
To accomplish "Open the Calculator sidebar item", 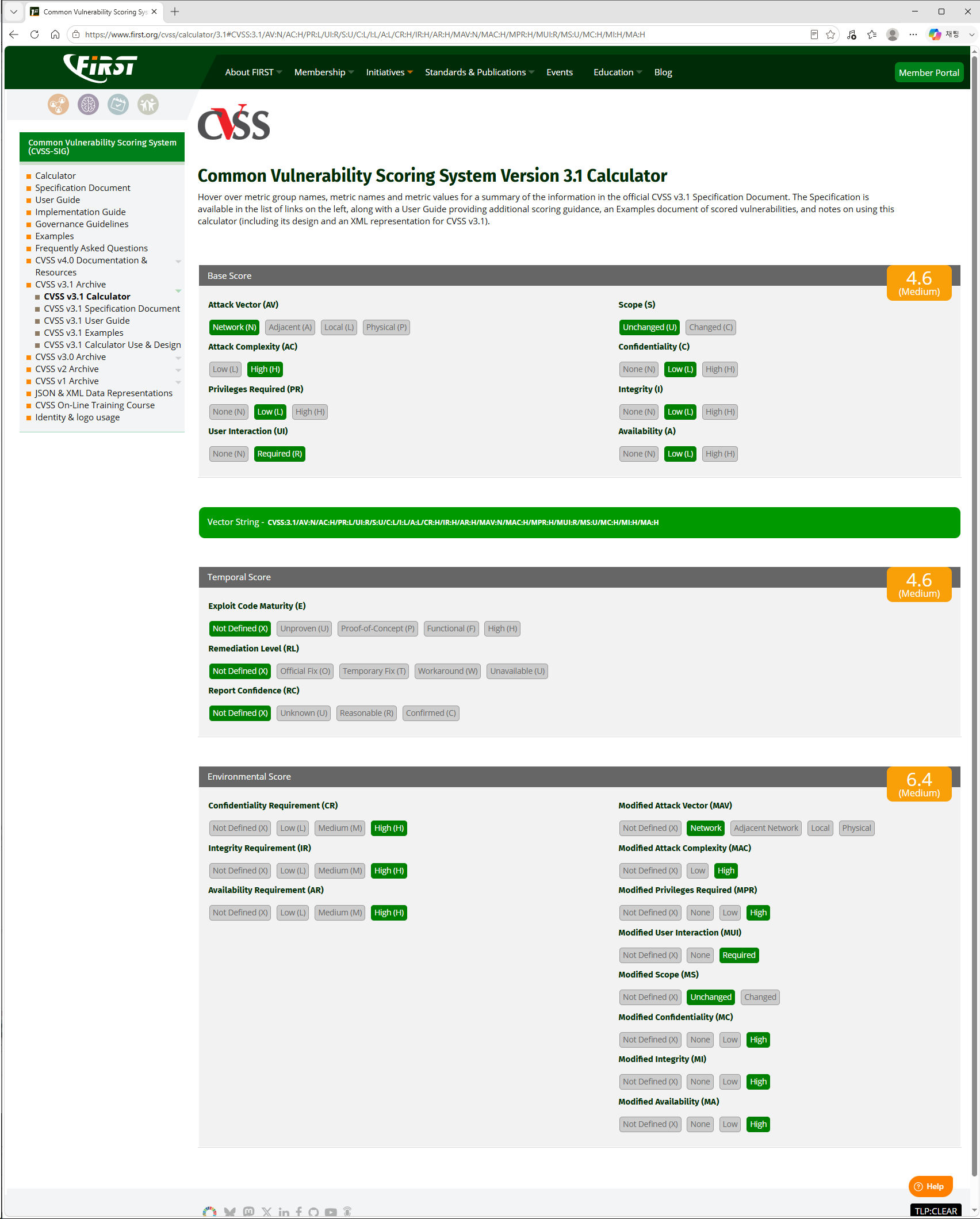I will coord(55,175).
